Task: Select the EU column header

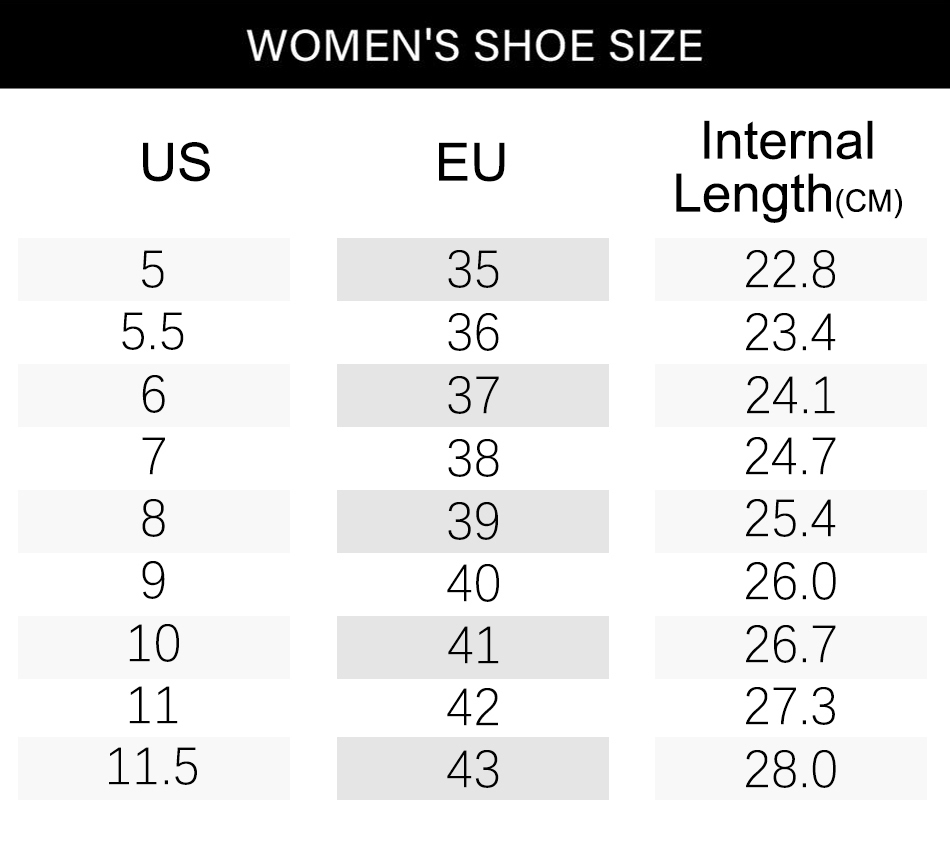Action: [471, 162]
